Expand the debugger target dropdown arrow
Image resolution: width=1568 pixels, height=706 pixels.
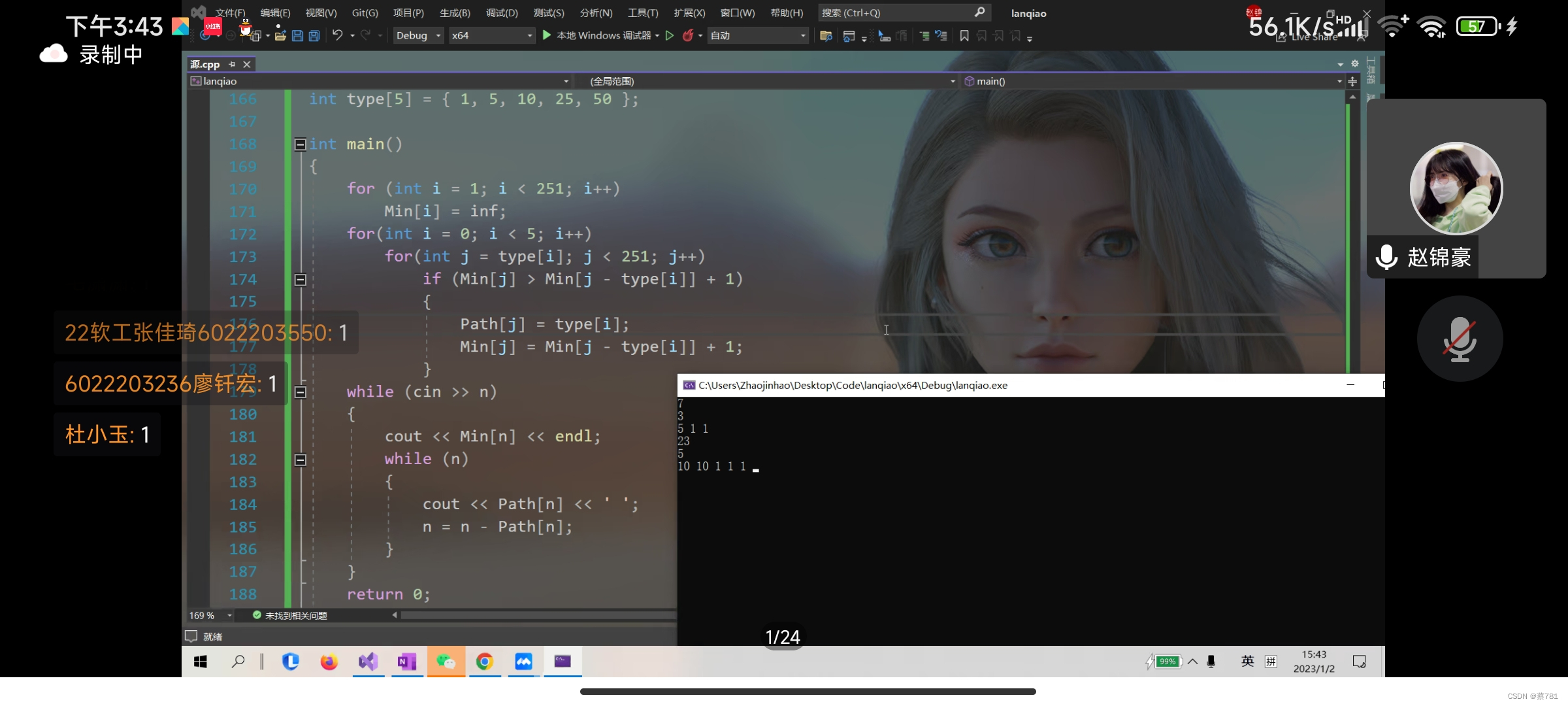(657, 36)
